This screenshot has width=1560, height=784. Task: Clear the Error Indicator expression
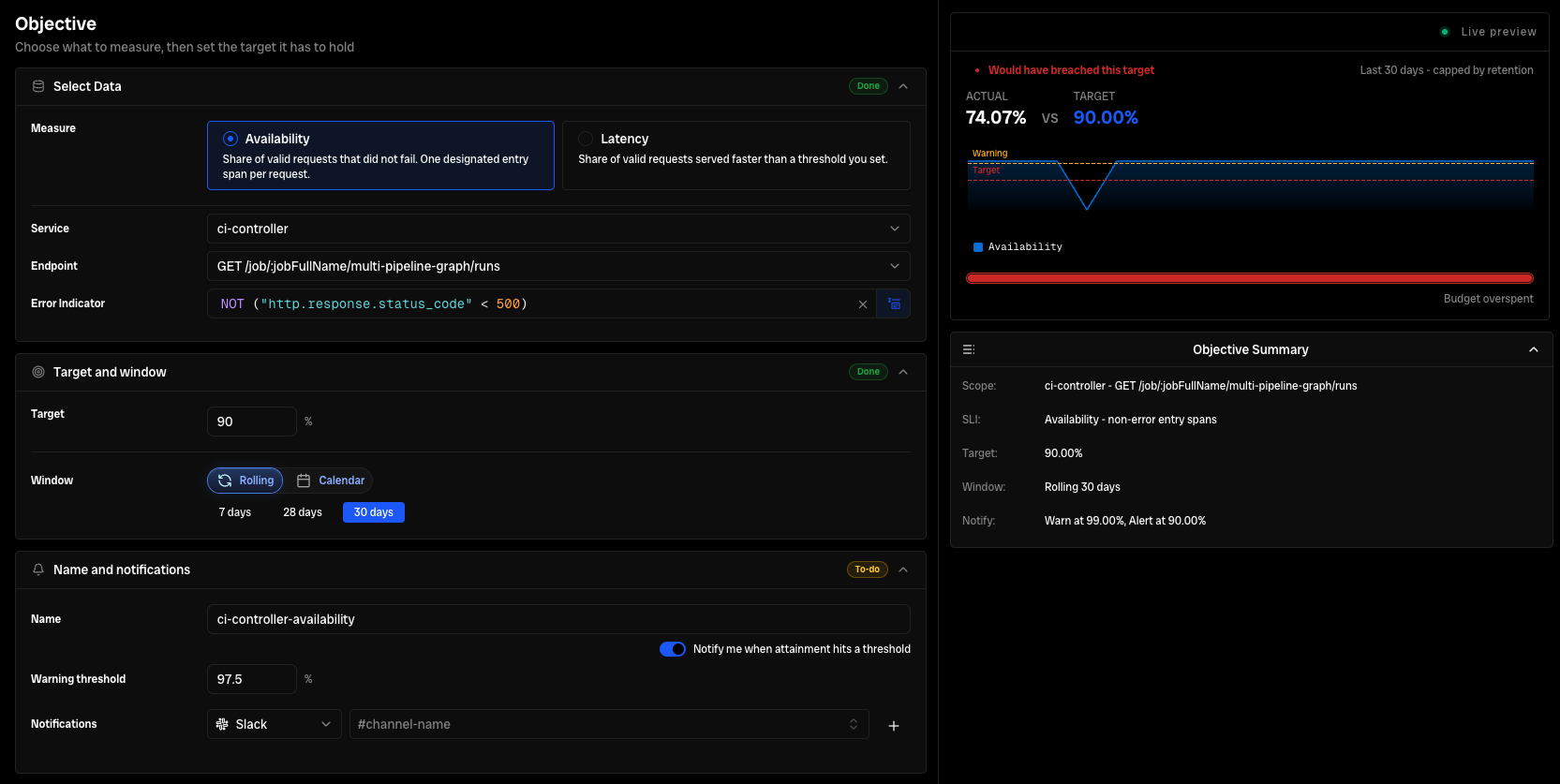coord(863,304)
